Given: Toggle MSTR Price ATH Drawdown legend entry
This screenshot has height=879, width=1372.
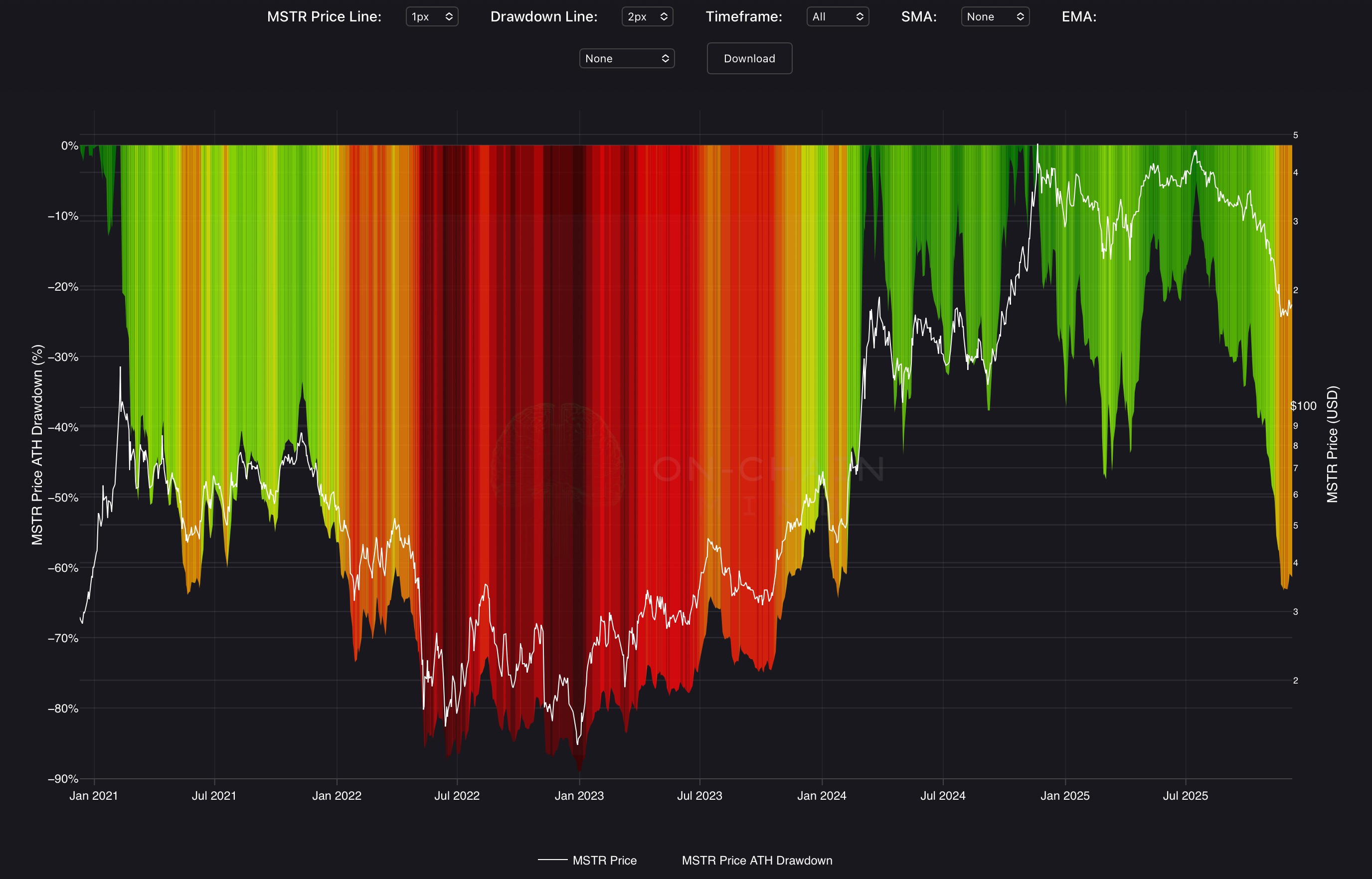Looking at the screenshot, I should pyautogui.click(x=757, y=860).
